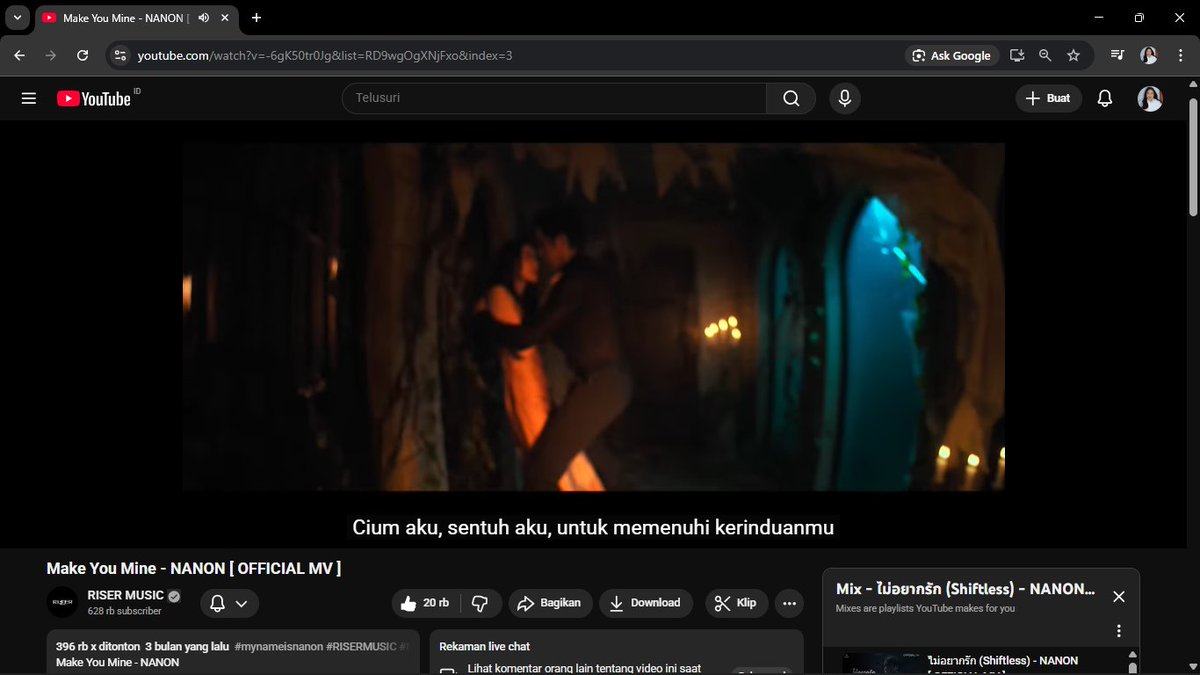Close the Mix playlist panel
The width and height of the screenshot is (1200, 675).
[1119, 596]
